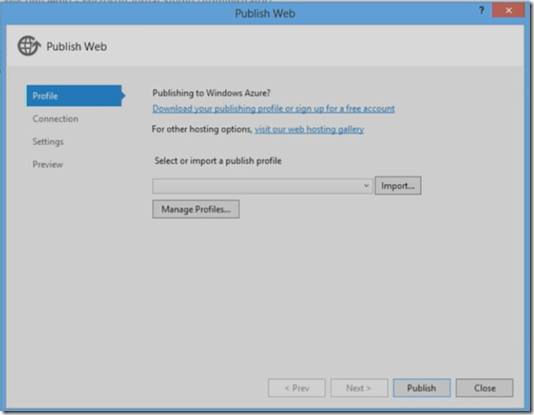534x415 pixels.
Task: Click the < Prev button
Action: [297, 388]
